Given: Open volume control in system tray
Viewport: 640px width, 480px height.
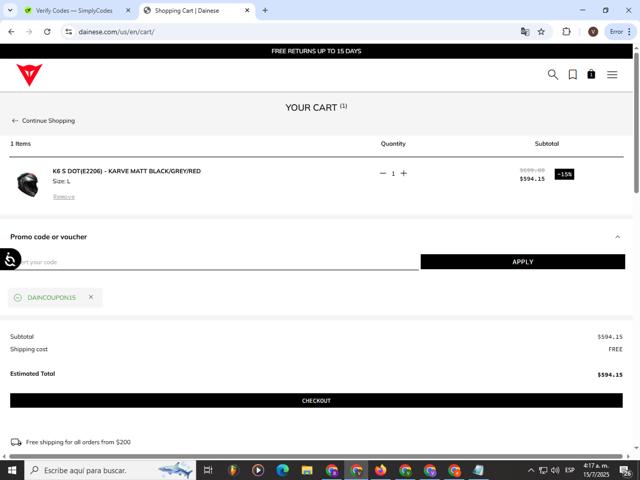Looking at the screenshot, I should coord(555,470).
